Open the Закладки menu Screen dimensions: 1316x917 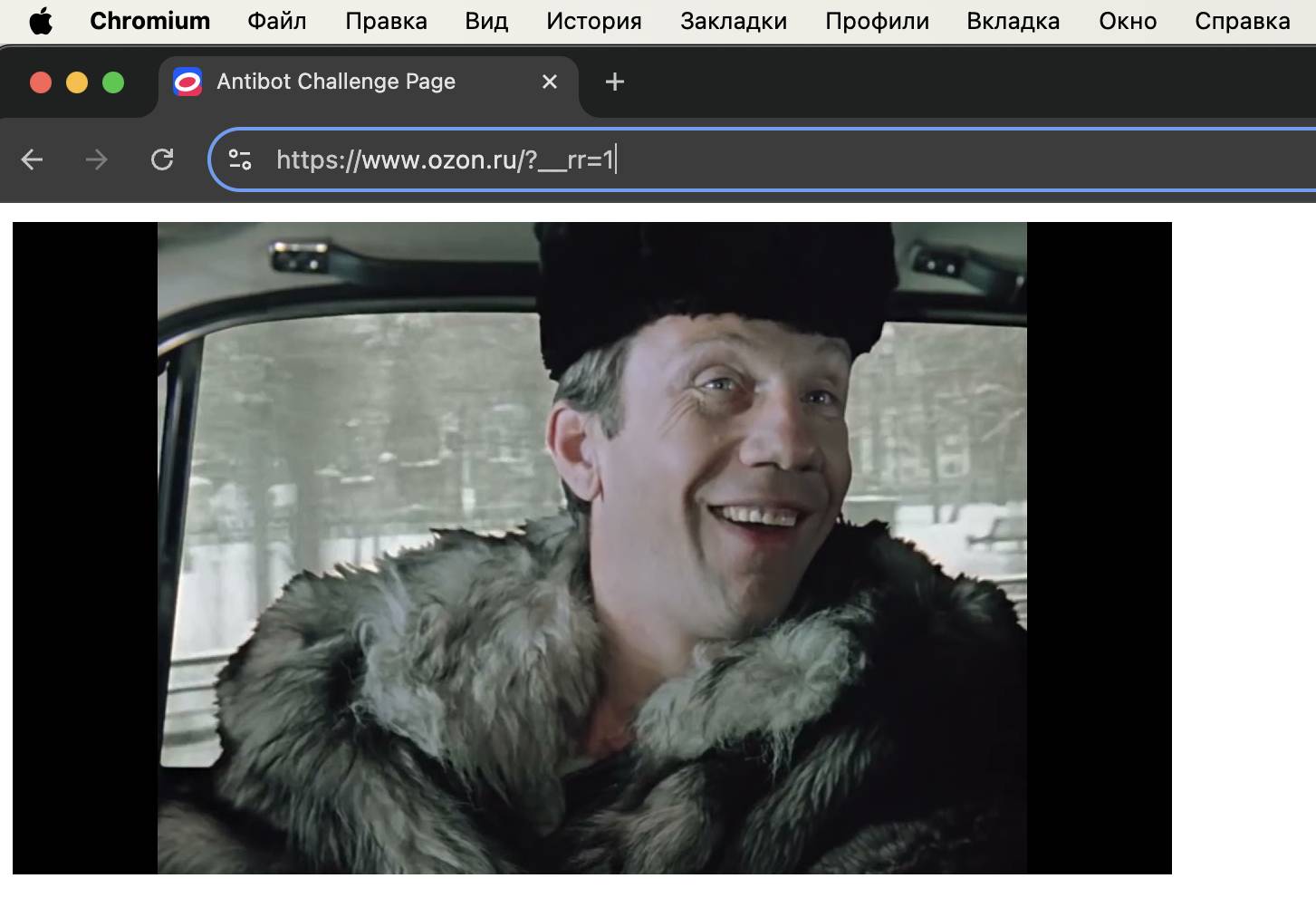(734, 21)
